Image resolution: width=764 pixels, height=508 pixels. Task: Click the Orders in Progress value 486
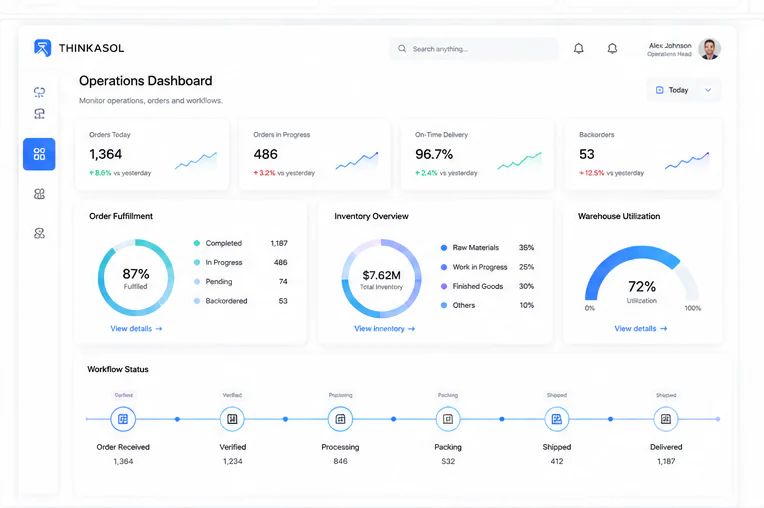[266, 154]
